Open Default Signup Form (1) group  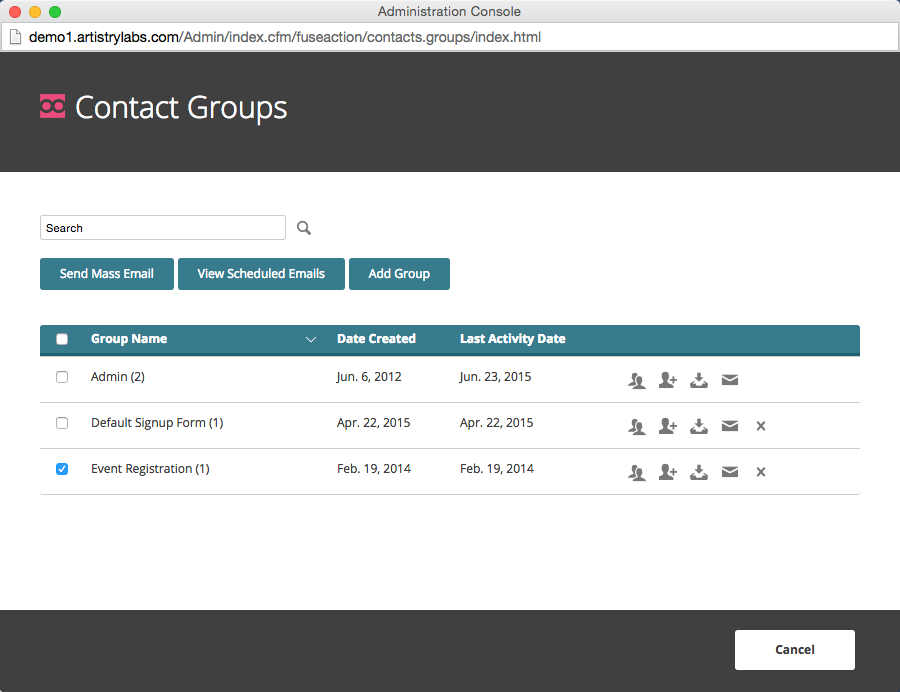[157, 423]
